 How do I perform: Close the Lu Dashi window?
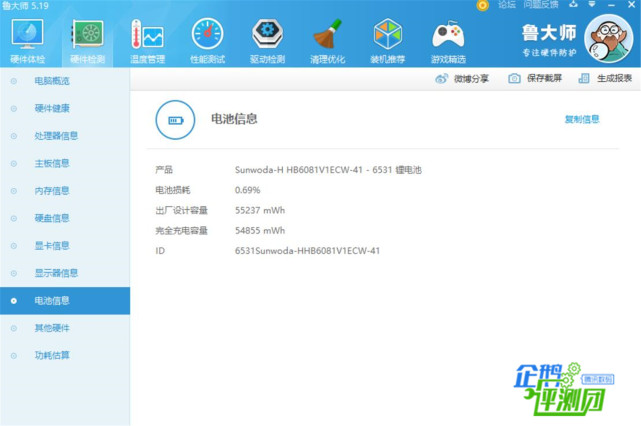(x=631, y=5)
